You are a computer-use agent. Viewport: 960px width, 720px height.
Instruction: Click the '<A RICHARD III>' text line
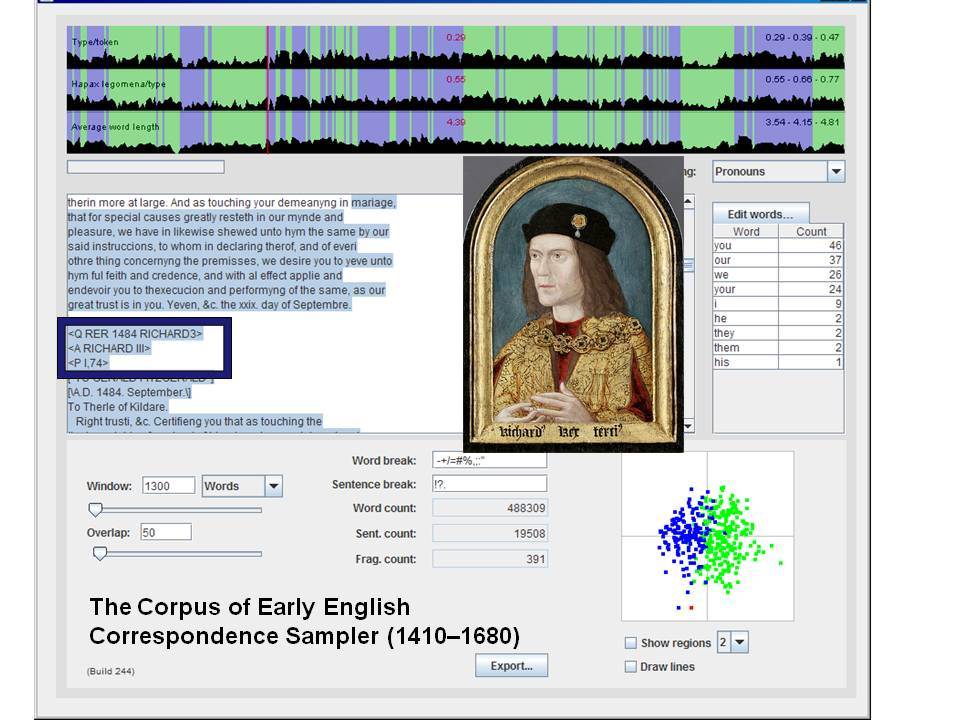pos(109,348)
